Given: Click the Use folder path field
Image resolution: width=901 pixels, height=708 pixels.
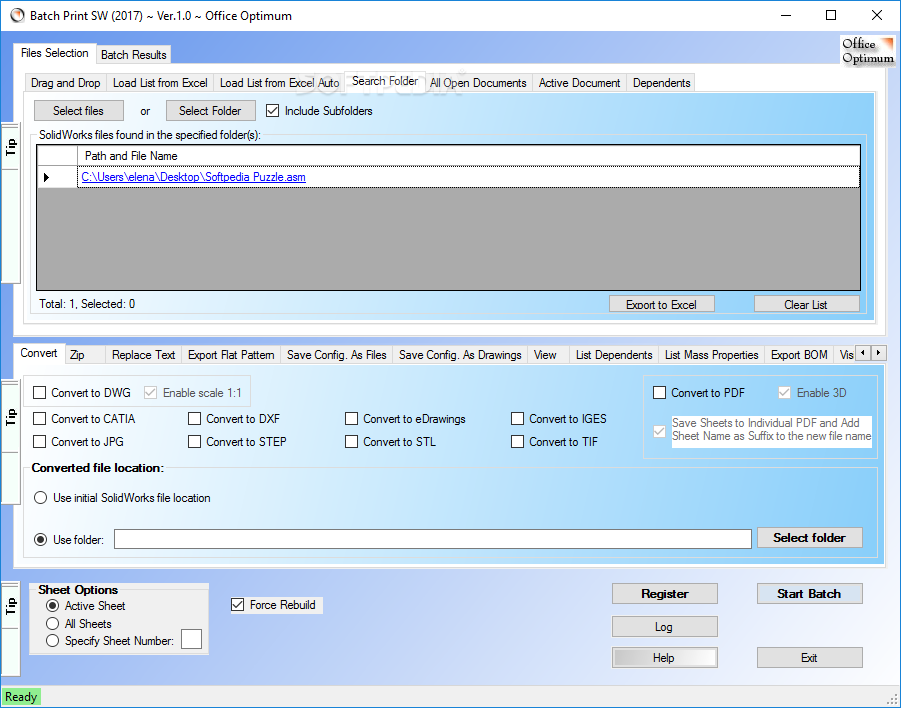Looking at the screenshot, I should click(433, 539).
